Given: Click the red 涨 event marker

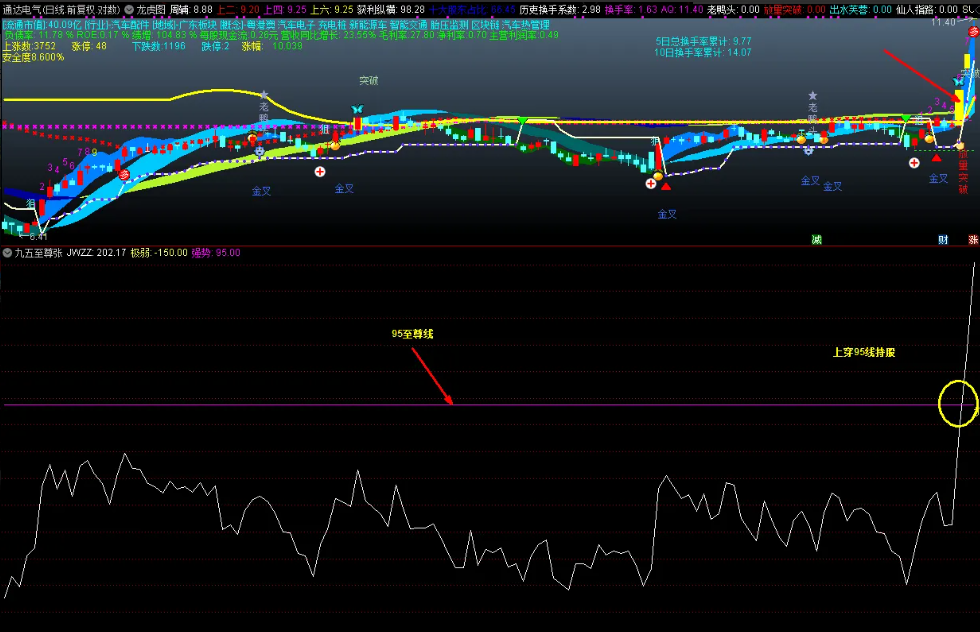Looking at the screenshot, I should click(973, 240).
